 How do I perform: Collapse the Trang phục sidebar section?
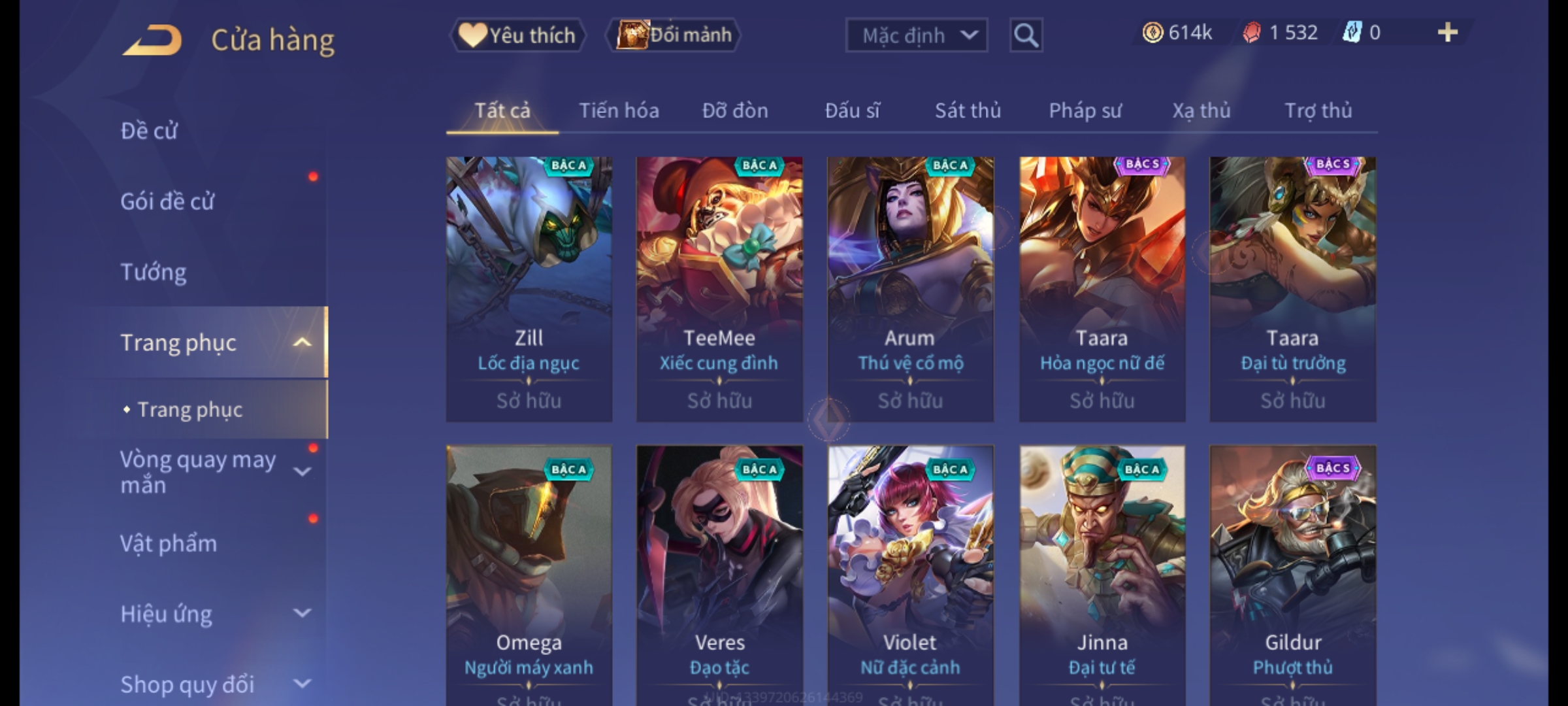click(302, 343)
